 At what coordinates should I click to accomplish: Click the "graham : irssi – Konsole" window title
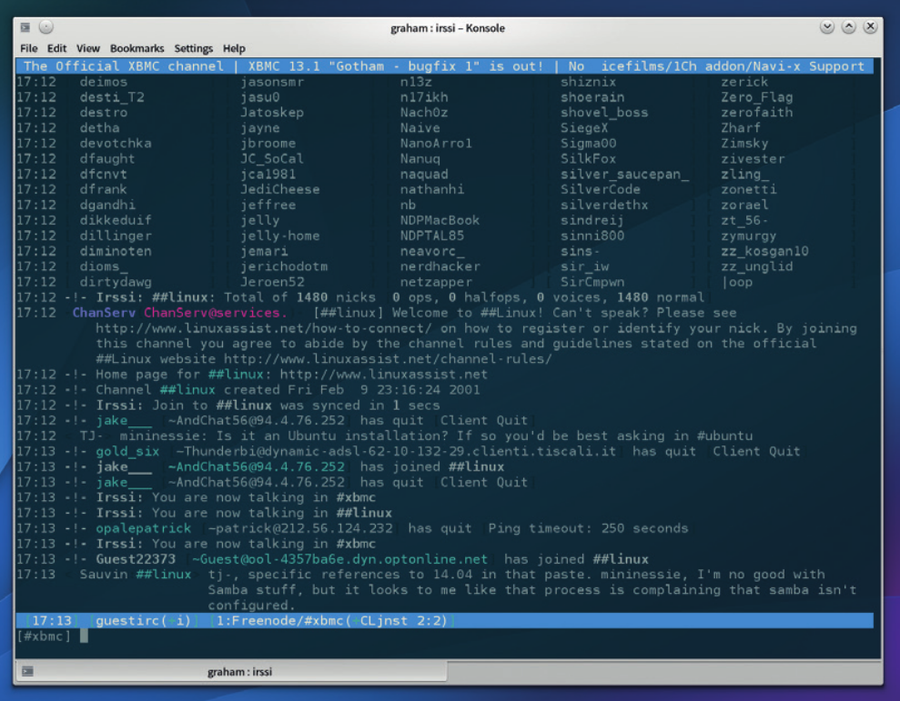click(448, 28)
